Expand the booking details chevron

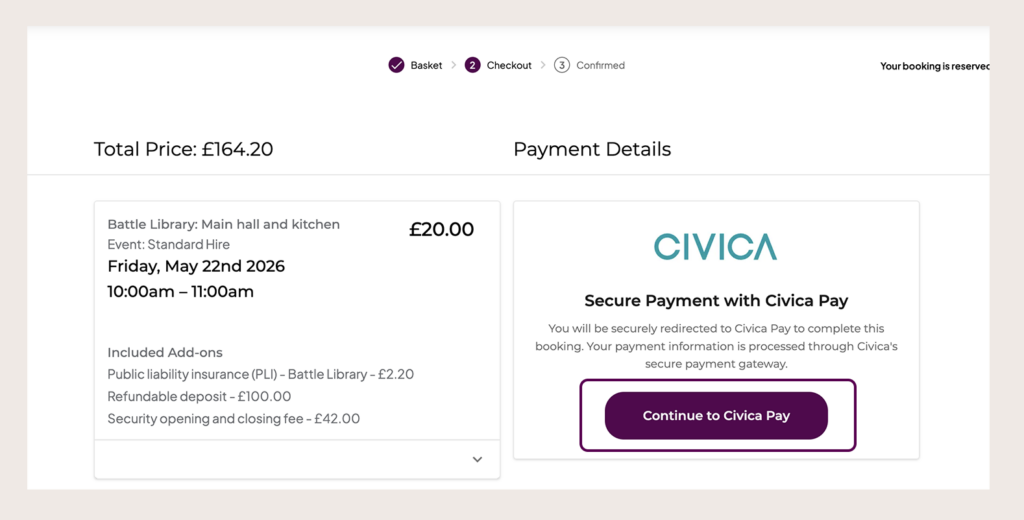click(x=477, y=459)
